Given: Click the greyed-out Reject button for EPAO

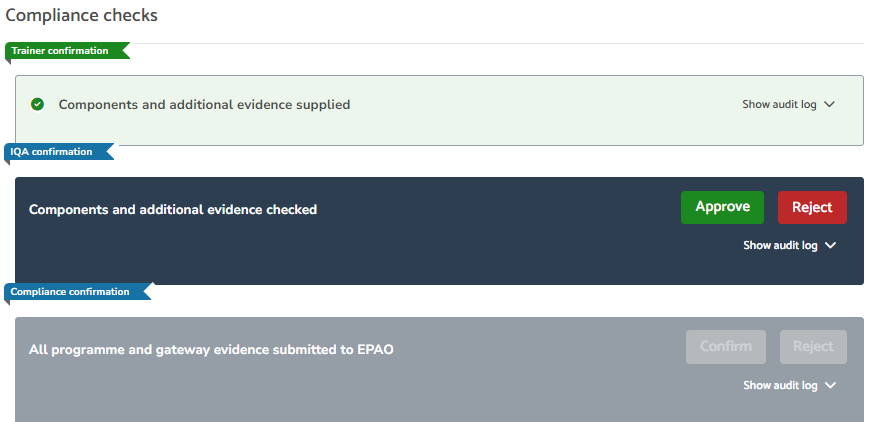Looking at the screenshot, I should click(813, 347).
